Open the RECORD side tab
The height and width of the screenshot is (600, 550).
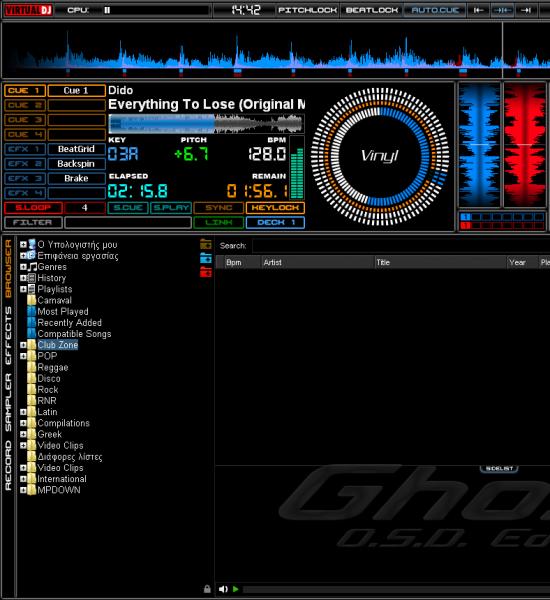8,465
